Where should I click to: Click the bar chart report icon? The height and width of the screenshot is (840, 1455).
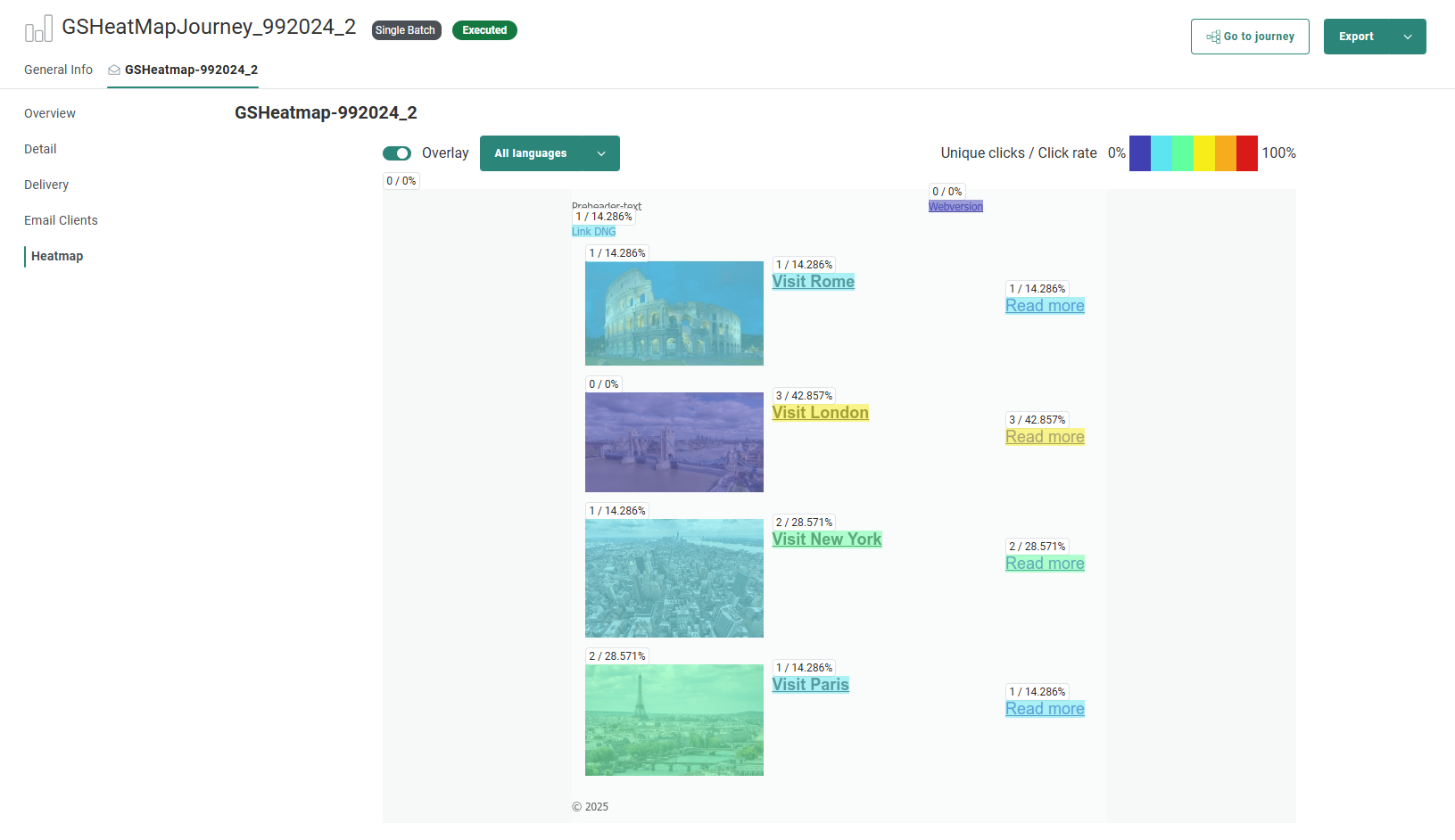tap(38, 29)
